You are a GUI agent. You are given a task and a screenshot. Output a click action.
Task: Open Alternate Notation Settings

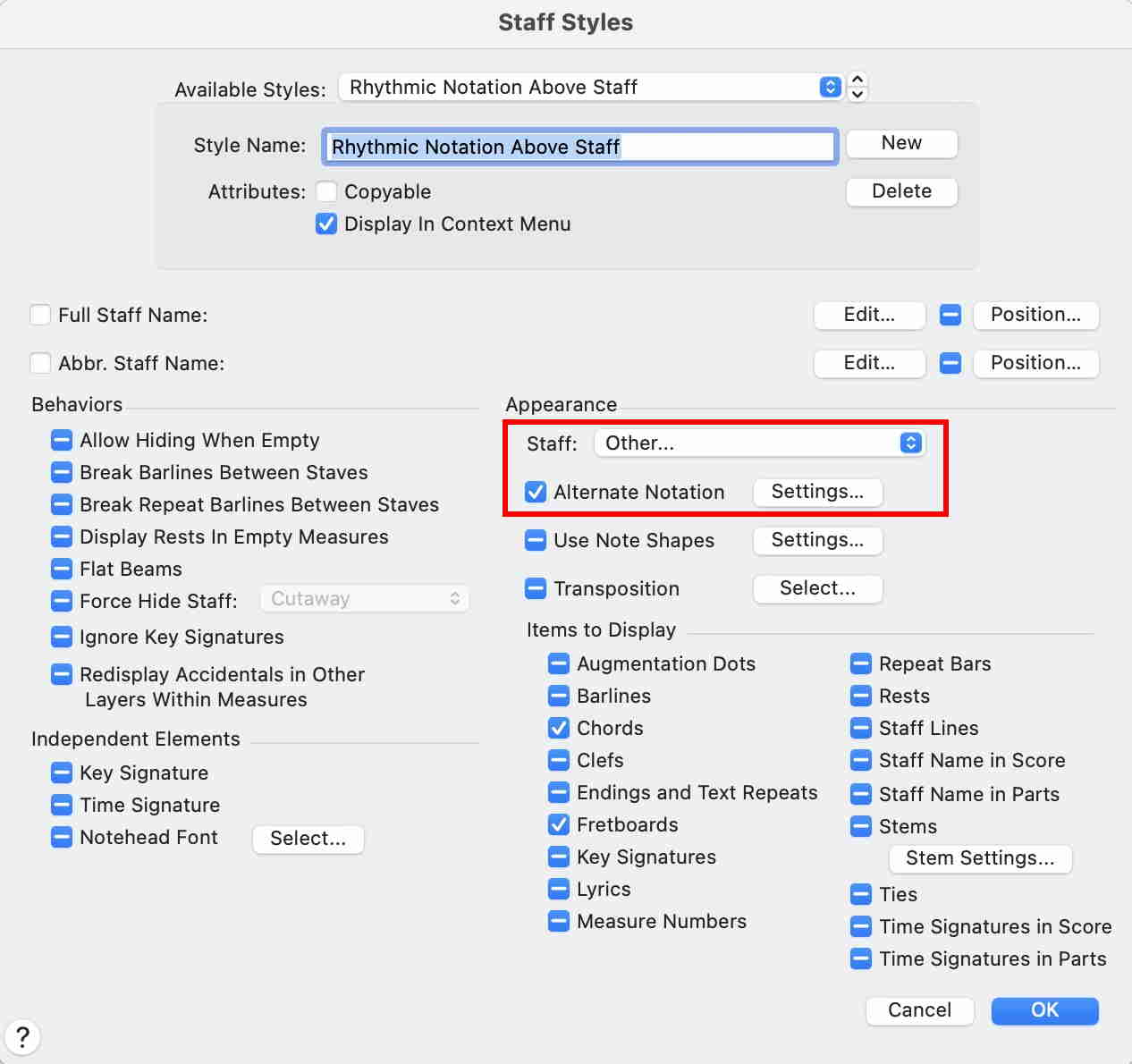click(x=817, y=492)
